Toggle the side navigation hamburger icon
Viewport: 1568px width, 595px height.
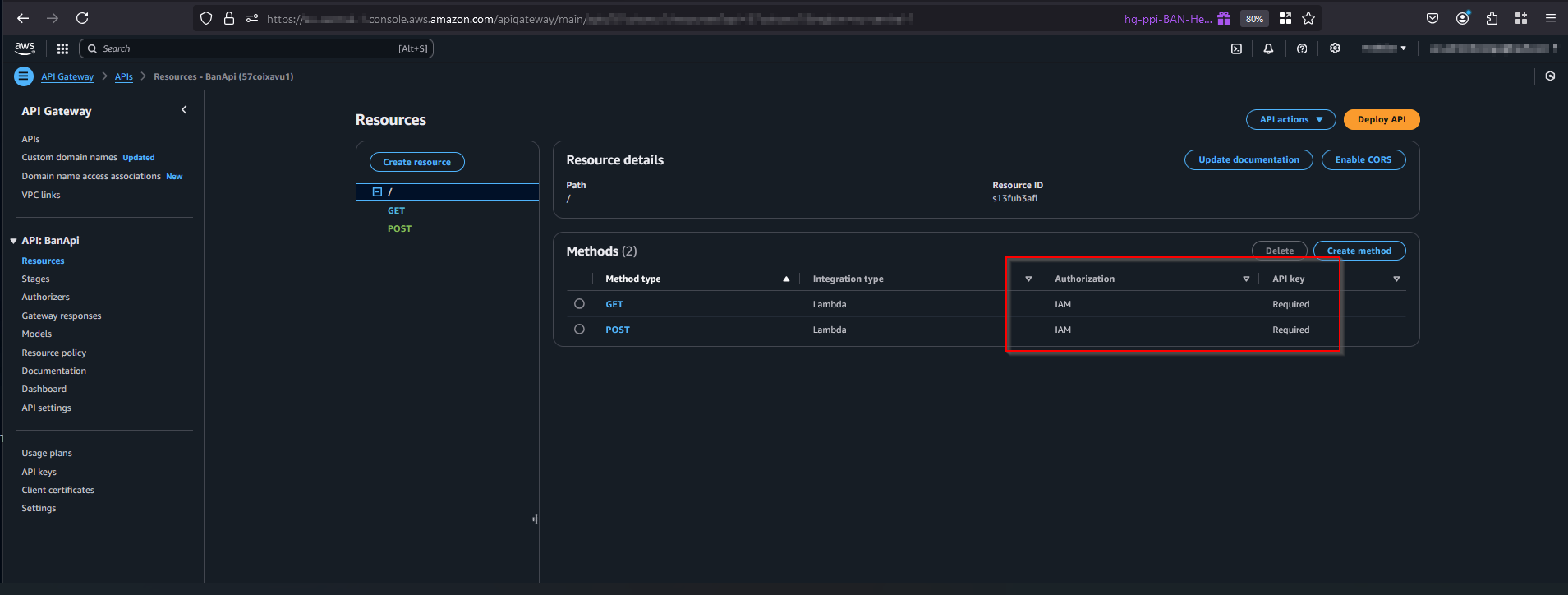[x=24, y=76]
